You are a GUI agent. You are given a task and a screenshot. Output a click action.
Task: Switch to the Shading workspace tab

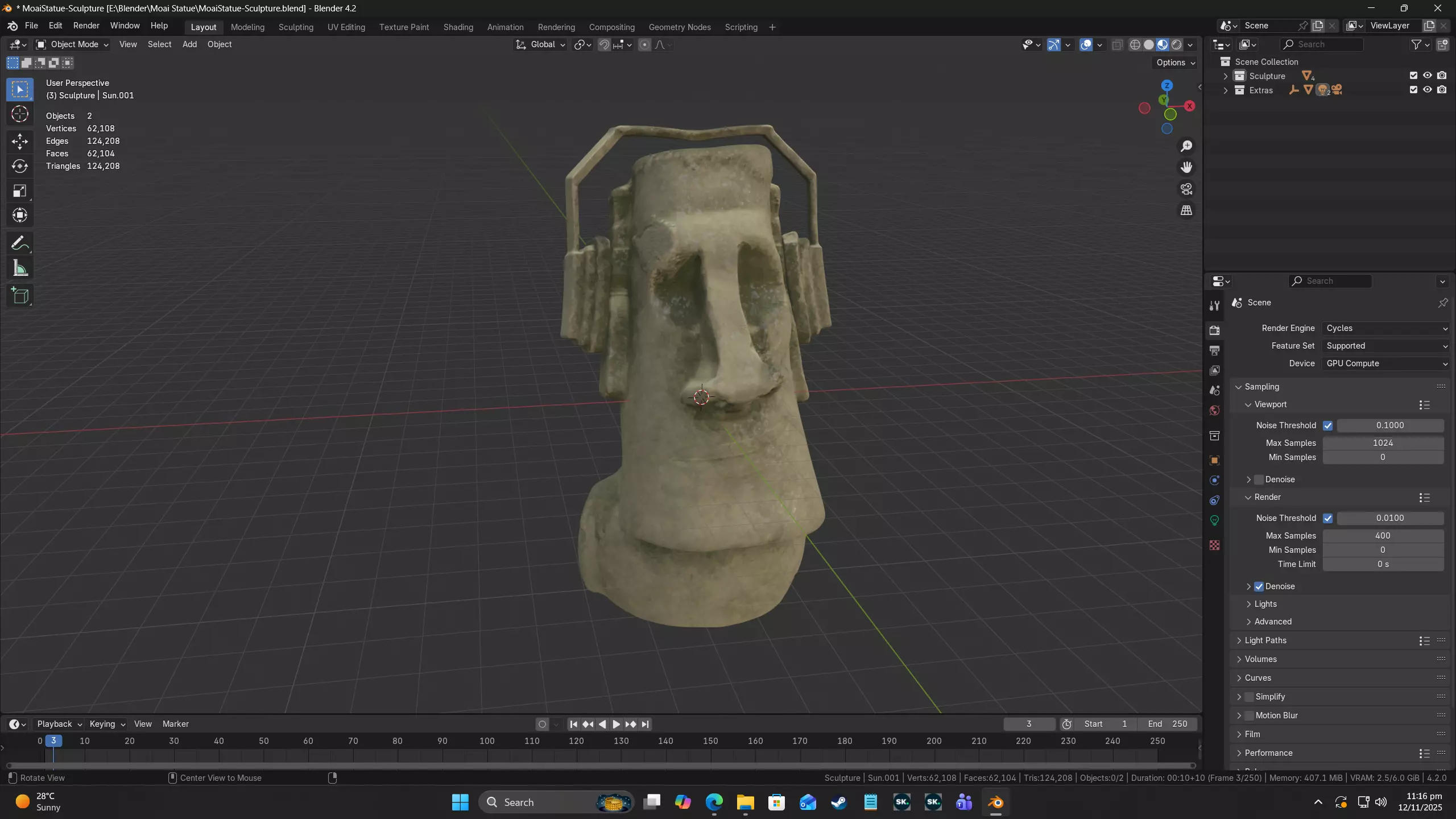point(458,27)
